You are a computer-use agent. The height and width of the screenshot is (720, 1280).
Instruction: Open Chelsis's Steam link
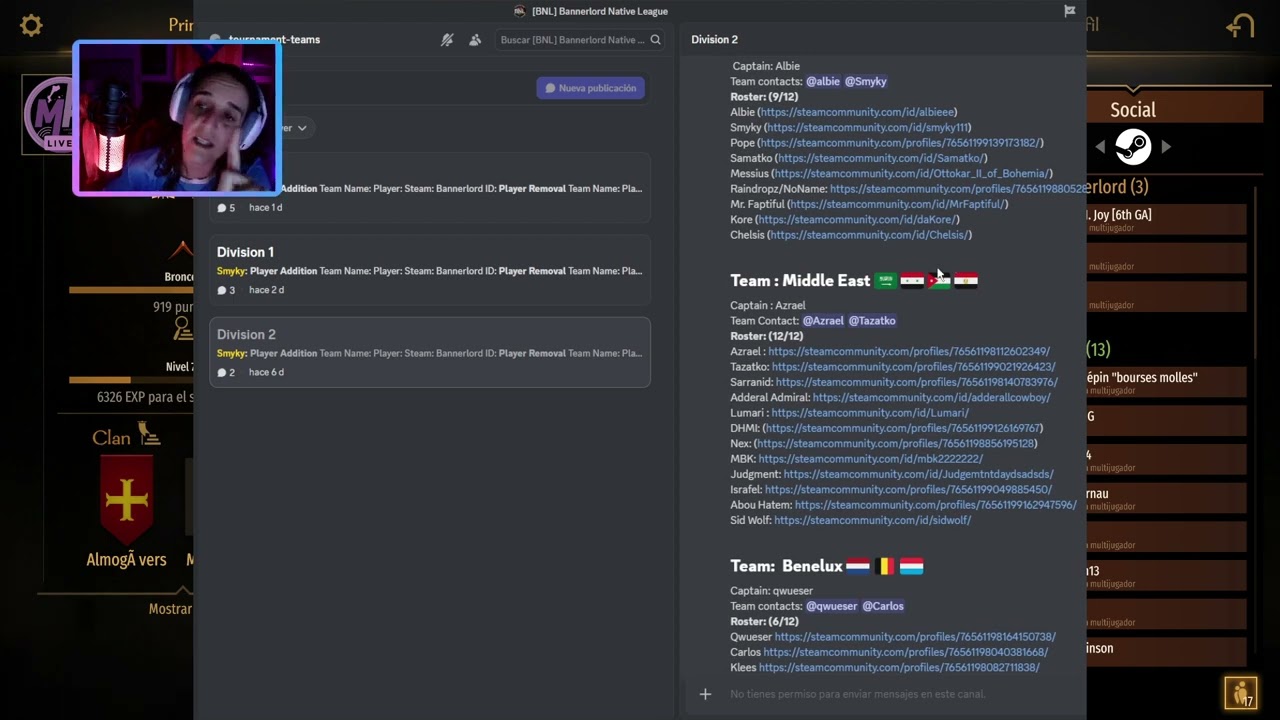coord(868,235)
